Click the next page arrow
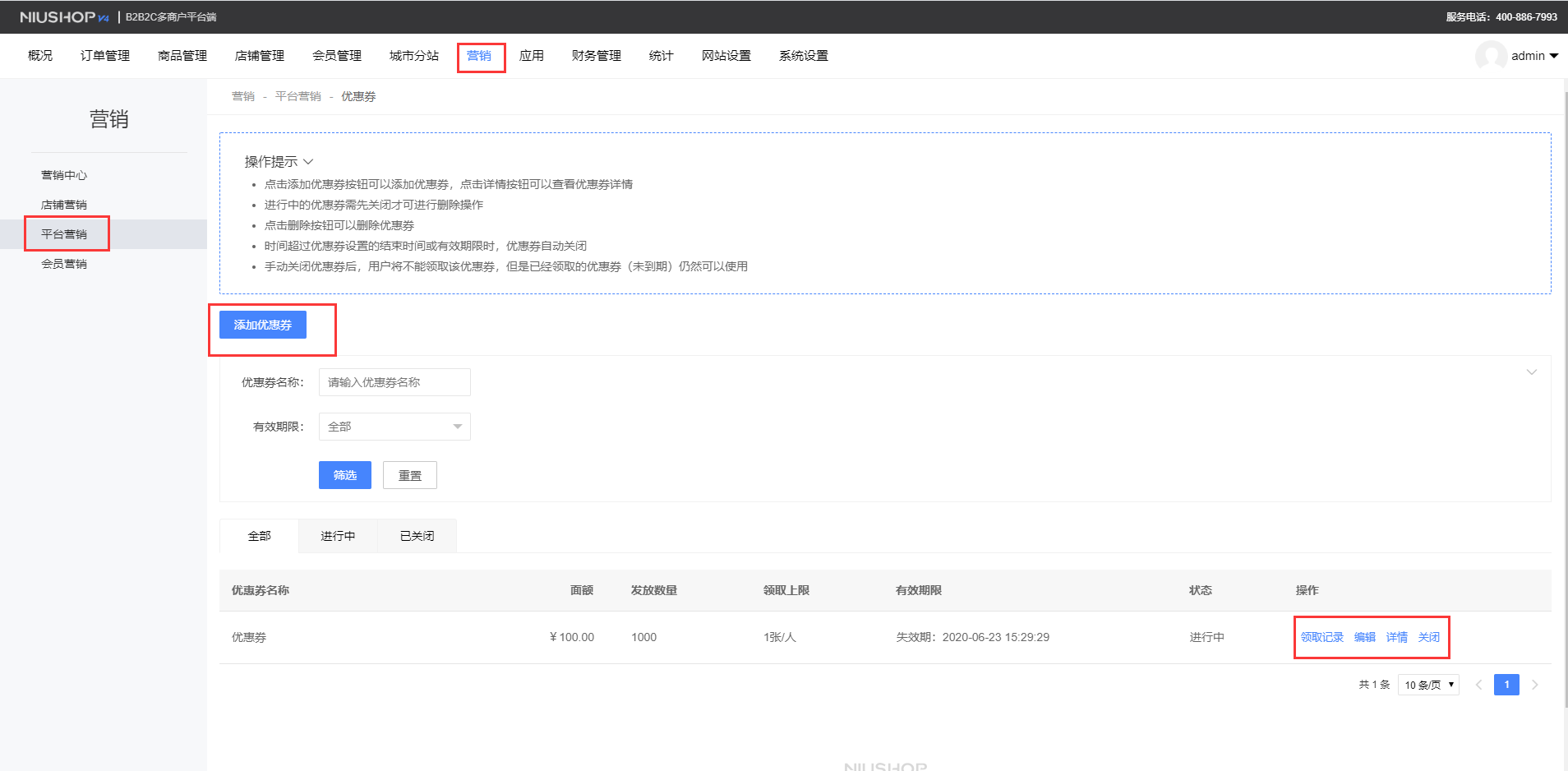The height and width of the screenshot is (771, 1568). pyautogui.click(x=1534, y=685)
